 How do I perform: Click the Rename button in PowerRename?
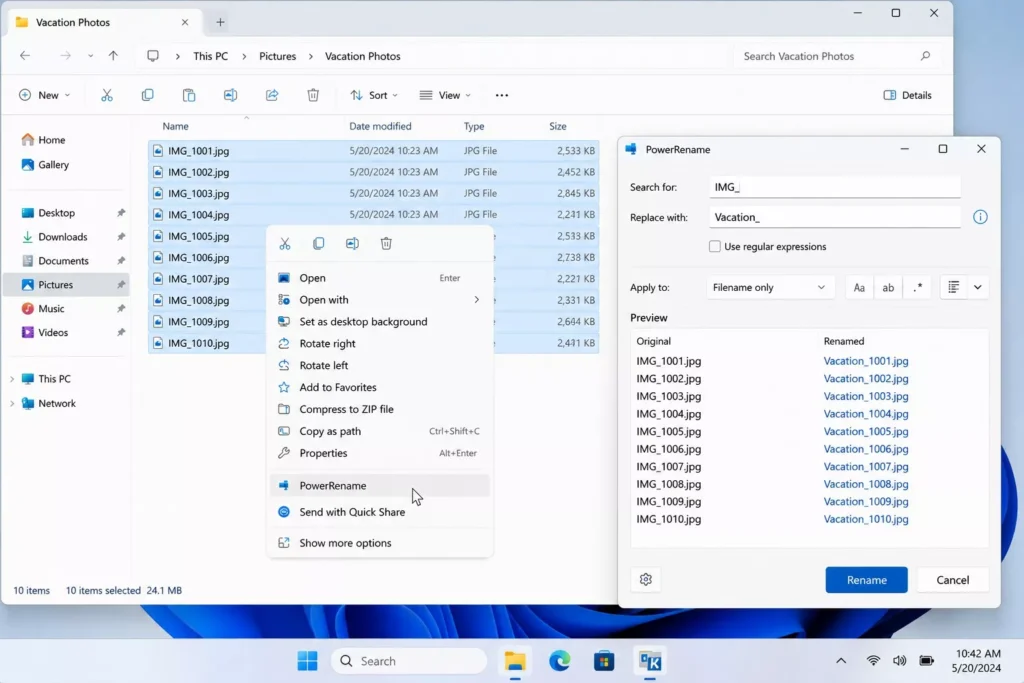point(866,580)
